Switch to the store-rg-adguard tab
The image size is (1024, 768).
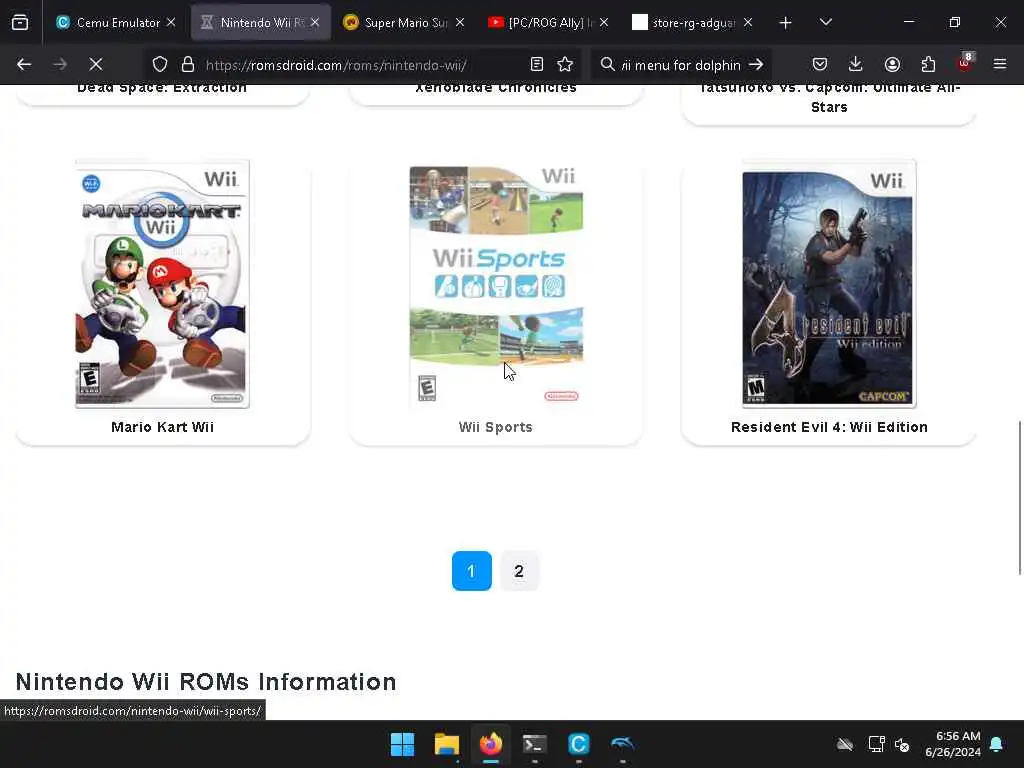point(692,22)
